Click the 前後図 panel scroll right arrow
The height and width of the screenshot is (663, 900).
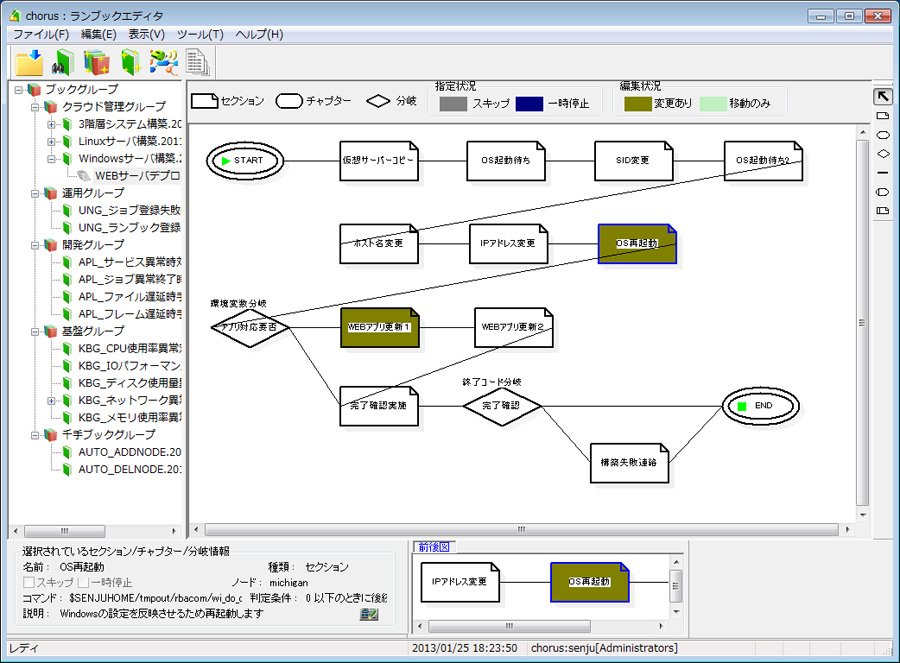coord(661,626)
